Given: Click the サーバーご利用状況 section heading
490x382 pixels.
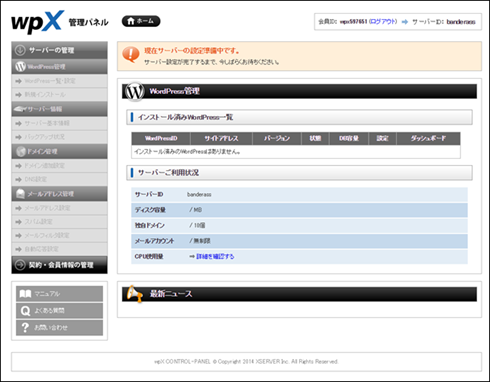Looking at the screenshot, I should click(x=299, y=173).
